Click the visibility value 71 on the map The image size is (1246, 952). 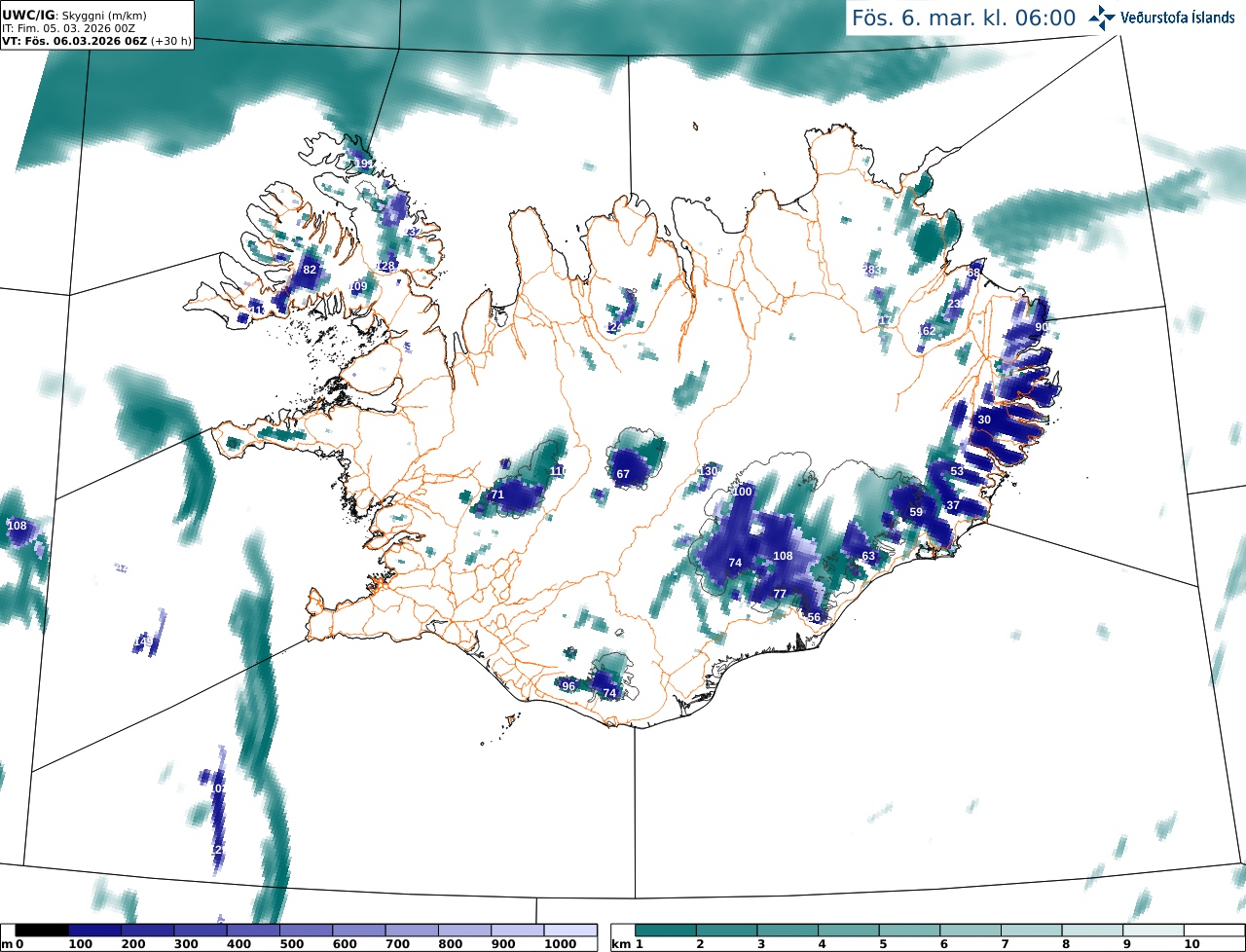coord(496,494)
